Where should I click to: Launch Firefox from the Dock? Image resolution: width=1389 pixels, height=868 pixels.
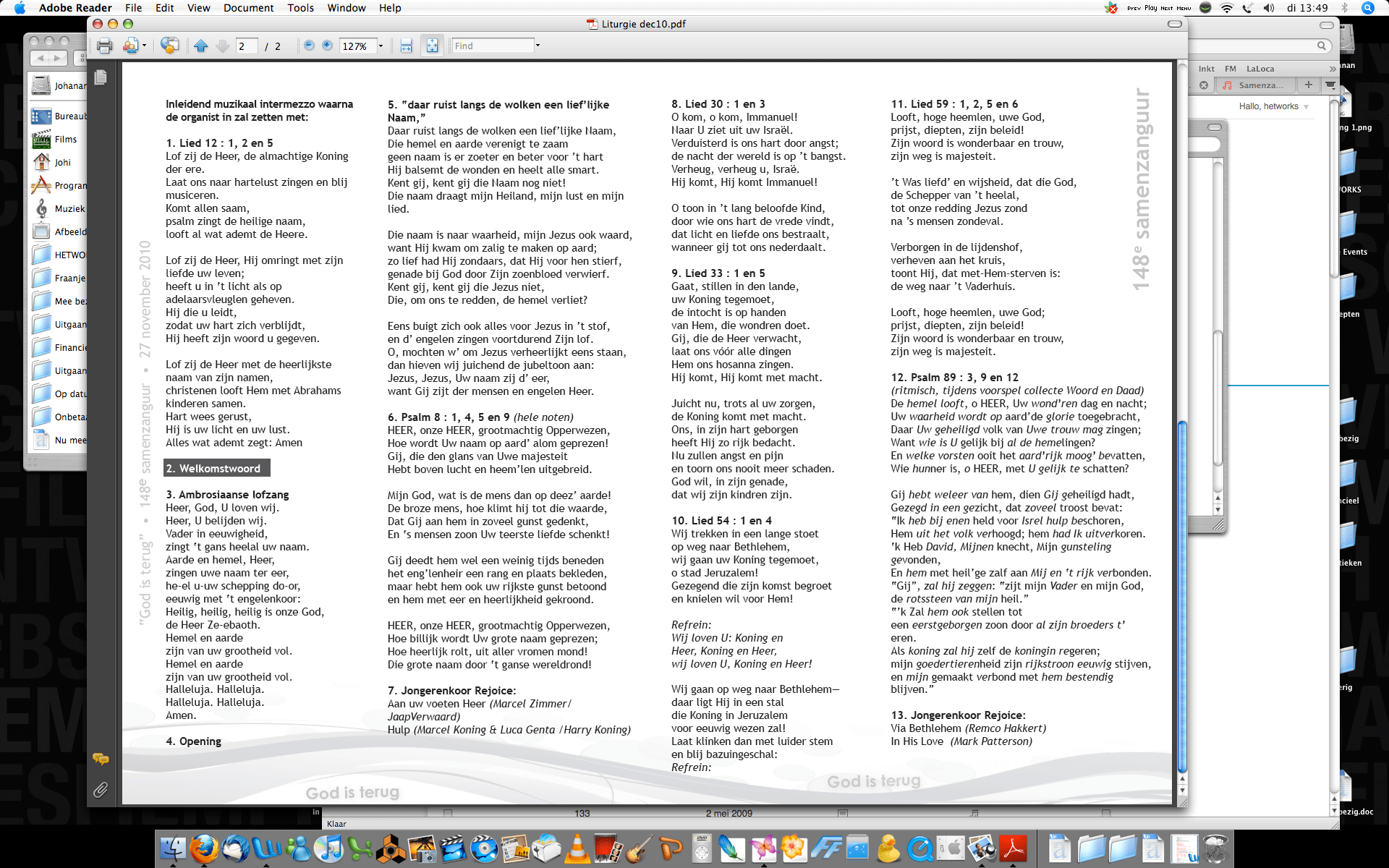coord(204,848)
